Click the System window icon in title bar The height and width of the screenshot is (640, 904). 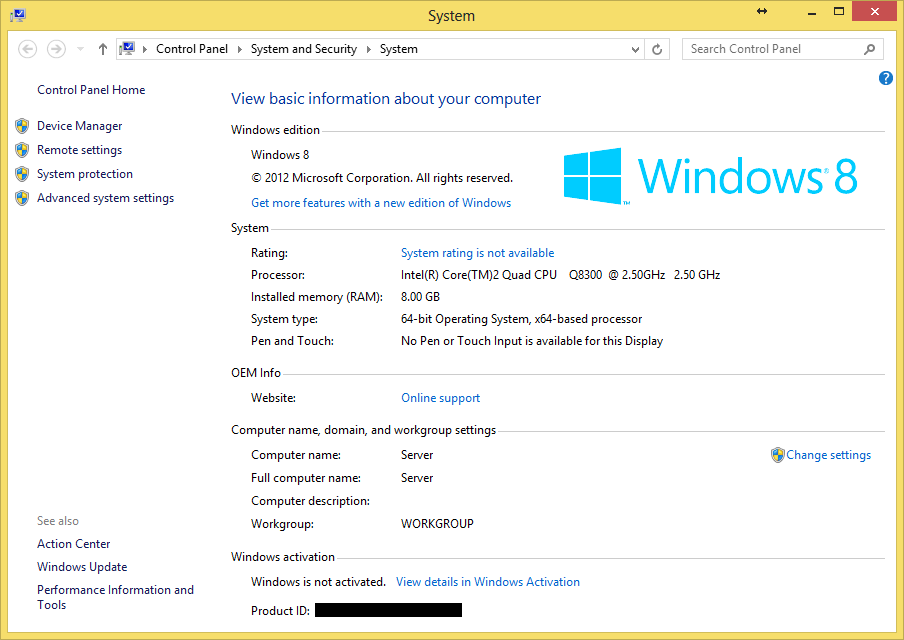click(18, 15)
